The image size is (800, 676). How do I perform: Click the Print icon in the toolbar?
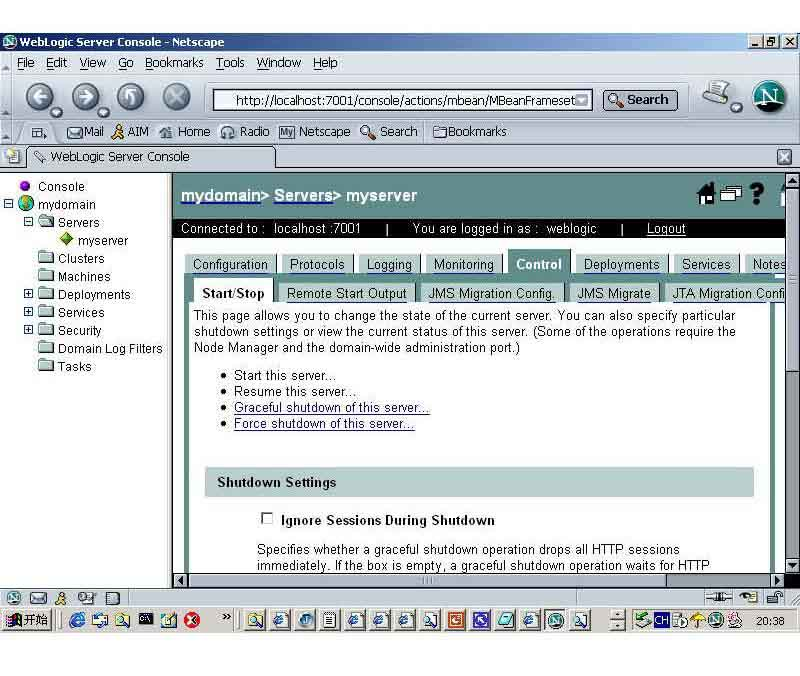(x=717, y=93)
